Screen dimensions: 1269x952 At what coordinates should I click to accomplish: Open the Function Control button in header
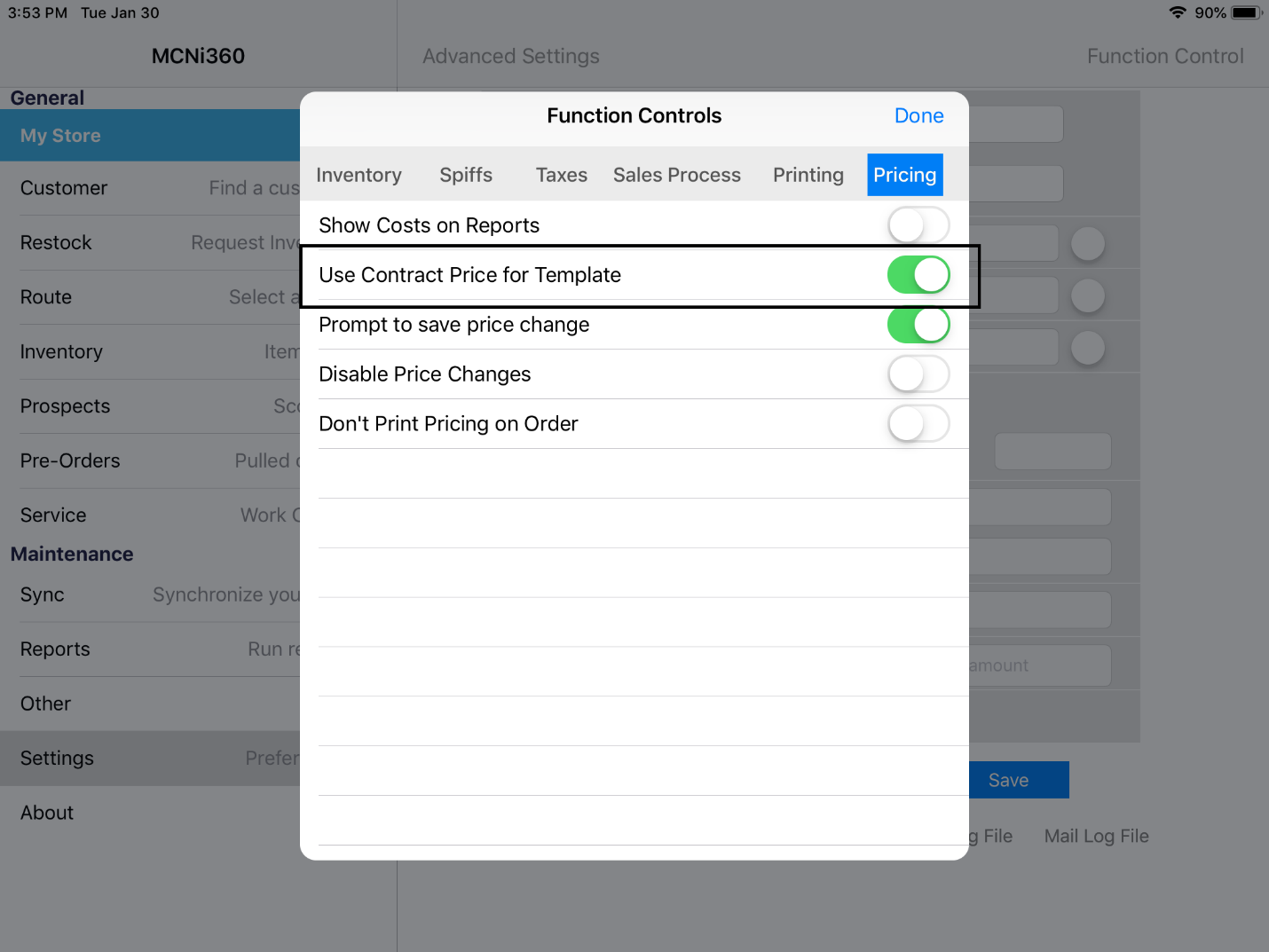pos(1164,57)
